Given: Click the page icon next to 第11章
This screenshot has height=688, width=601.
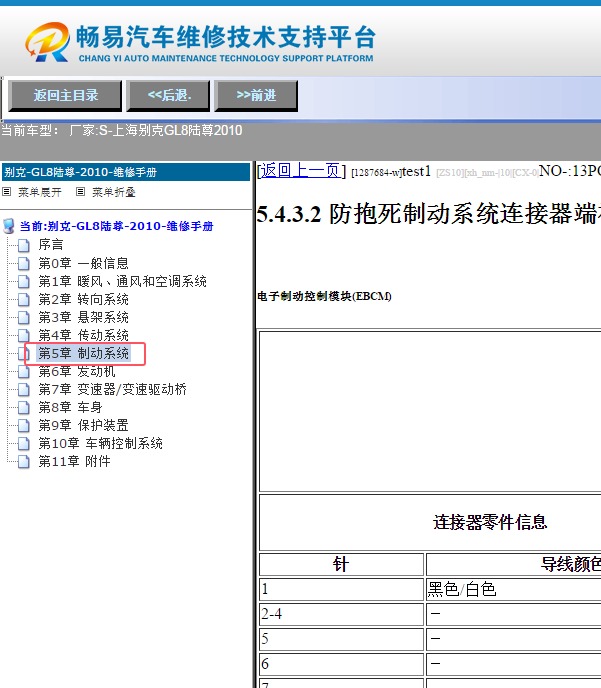Looking at the screenshot, I should (24, 461).
